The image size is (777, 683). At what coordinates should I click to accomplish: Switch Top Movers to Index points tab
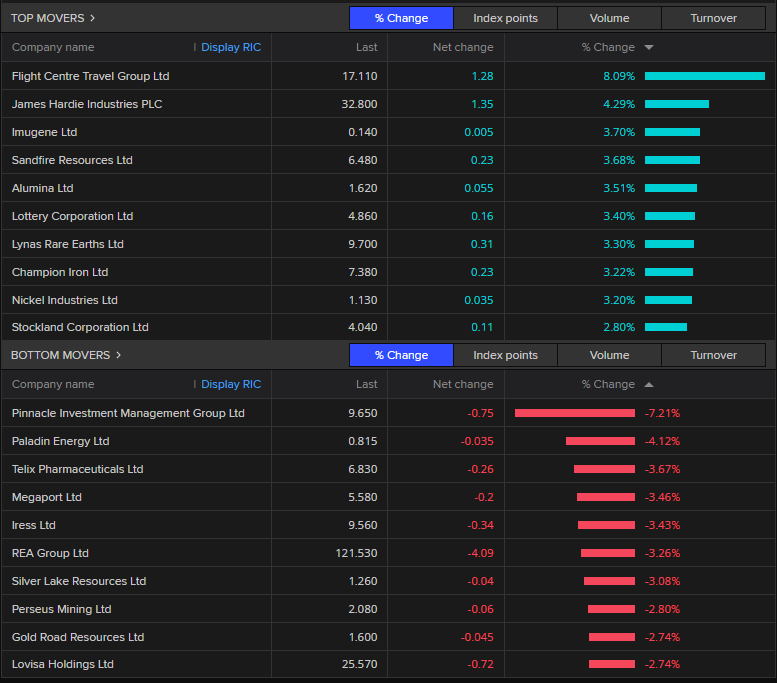505,18
